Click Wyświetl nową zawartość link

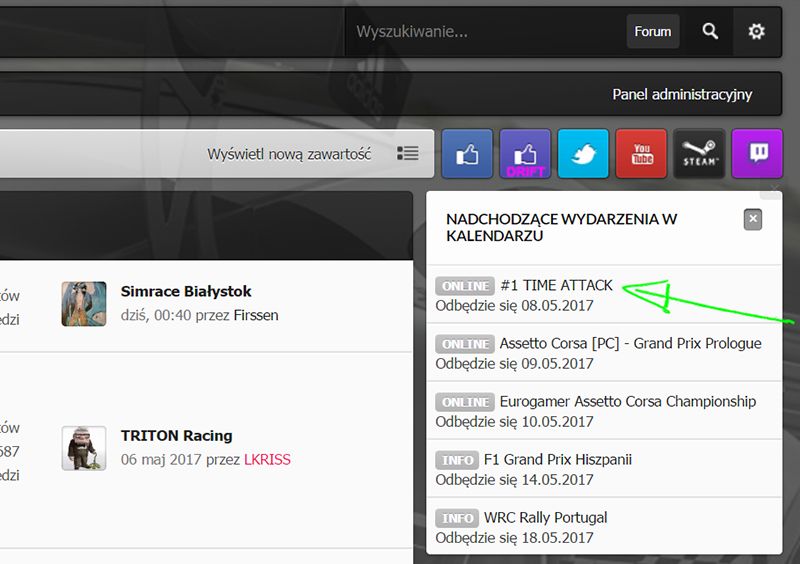[289, 154]
